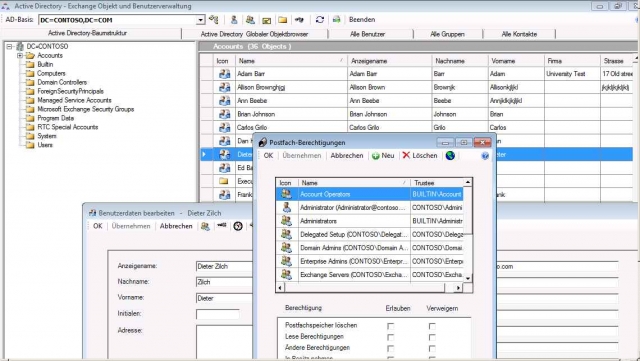Click the single user icon in main toolbar
This screenshot has width=640, height=361.
coord(234,19)
